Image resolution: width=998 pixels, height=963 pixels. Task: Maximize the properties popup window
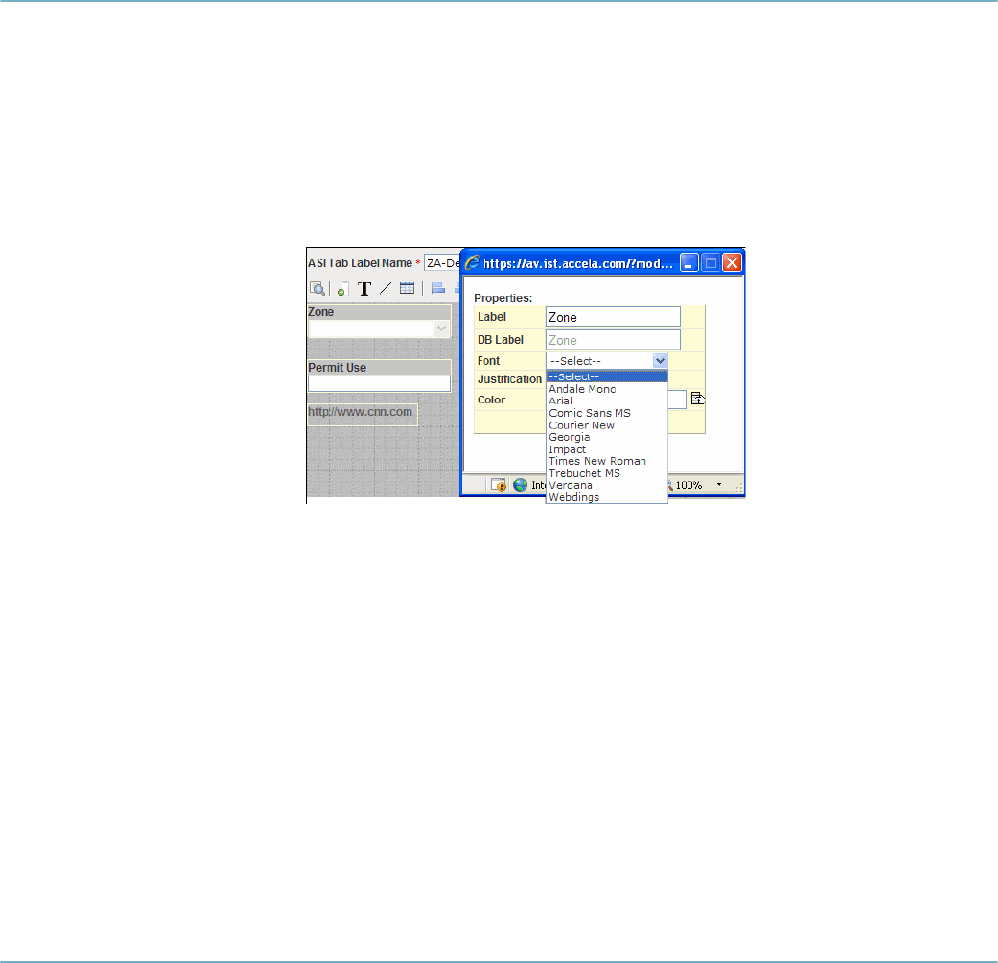click(711, 263)
